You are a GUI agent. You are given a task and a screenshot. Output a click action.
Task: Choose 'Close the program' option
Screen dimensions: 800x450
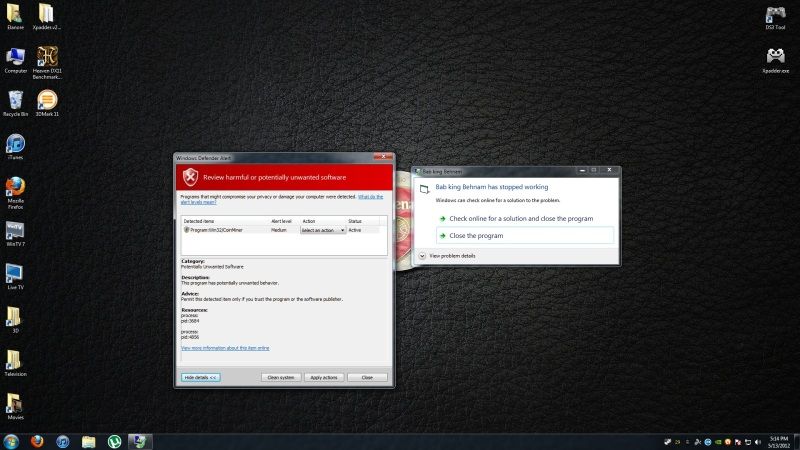476,236
